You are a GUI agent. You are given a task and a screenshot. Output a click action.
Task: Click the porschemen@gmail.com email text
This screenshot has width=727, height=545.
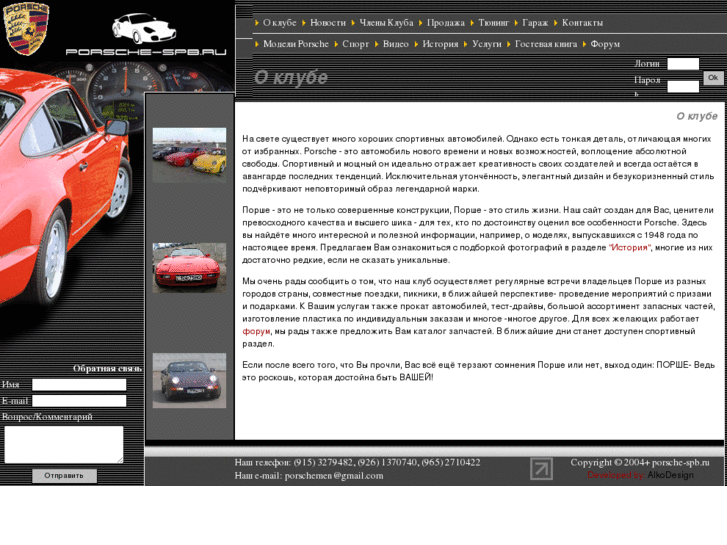[334, 476]
